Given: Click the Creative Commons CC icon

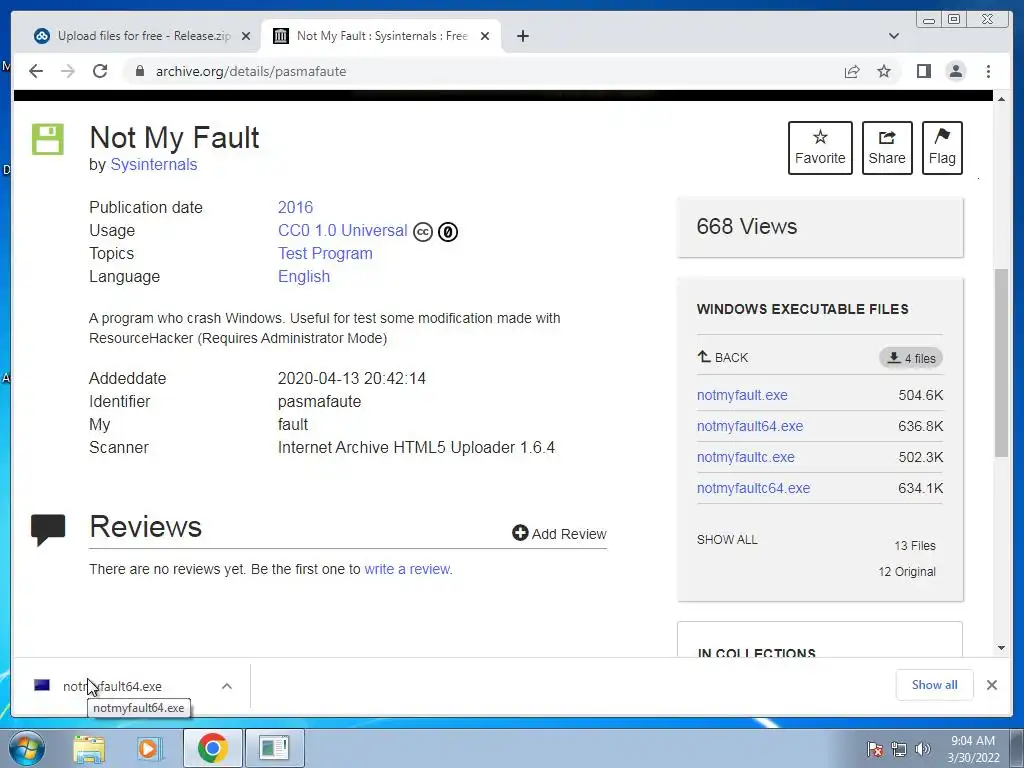Looking at the screenshot, I should (x=423, y=232).
